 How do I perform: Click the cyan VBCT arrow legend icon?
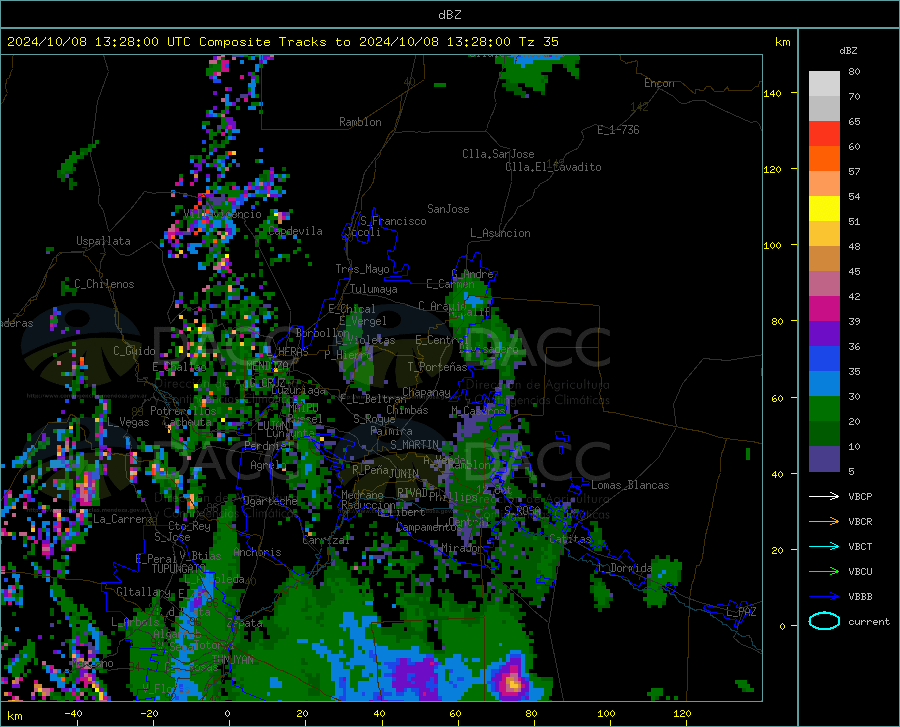(824, 546)
